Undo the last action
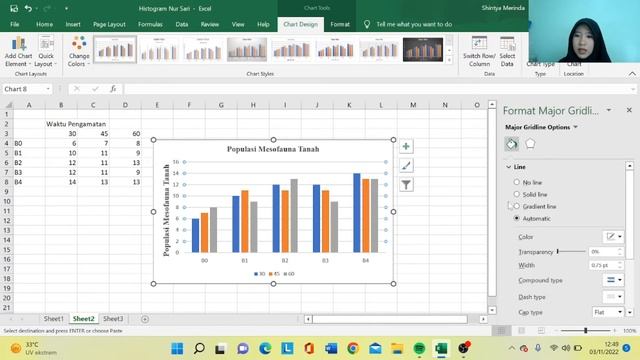 pos(28,8)
